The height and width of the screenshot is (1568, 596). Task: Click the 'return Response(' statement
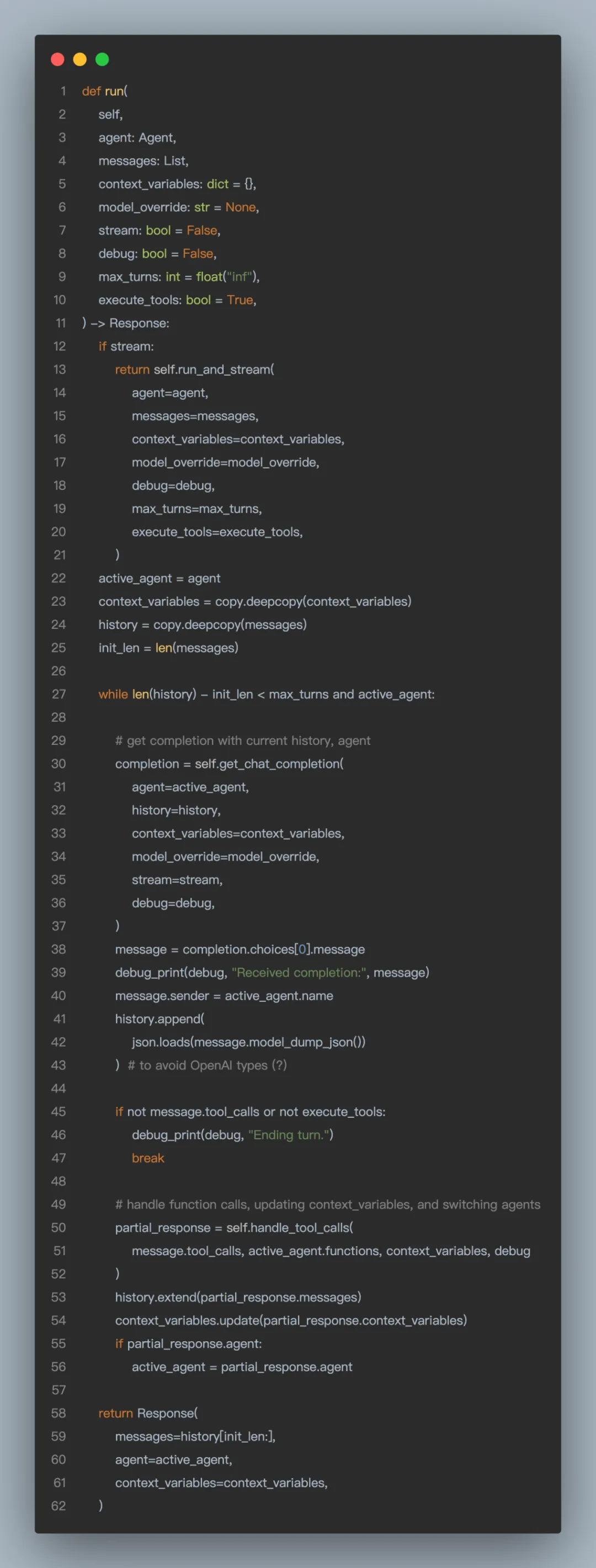148,1414
